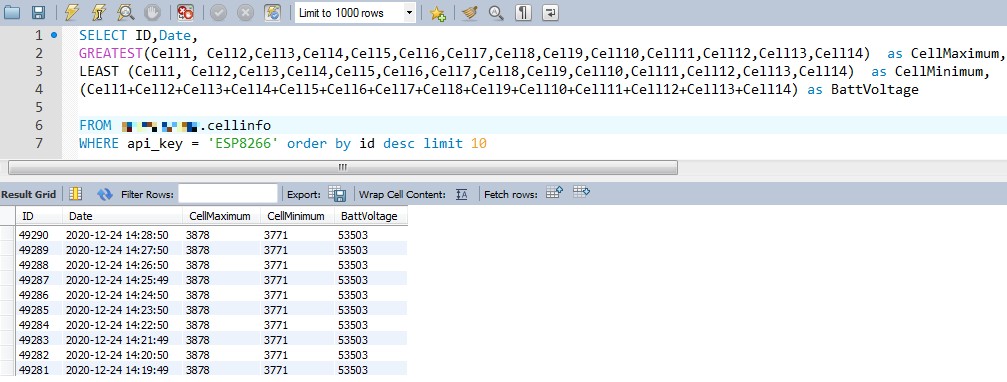
Task: Place cursor on LEAST keyword, line 3
Action: pyautogui.click(x=99, y=71)
